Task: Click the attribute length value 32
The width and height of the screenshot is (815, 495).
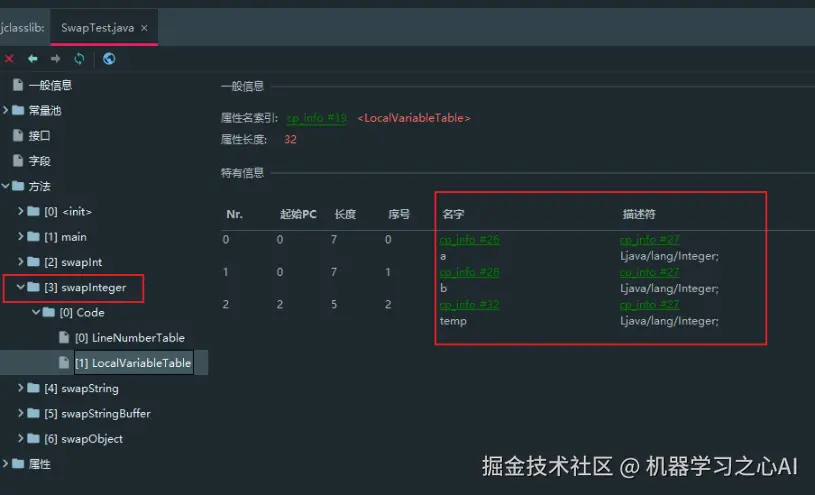Action: 290,140
